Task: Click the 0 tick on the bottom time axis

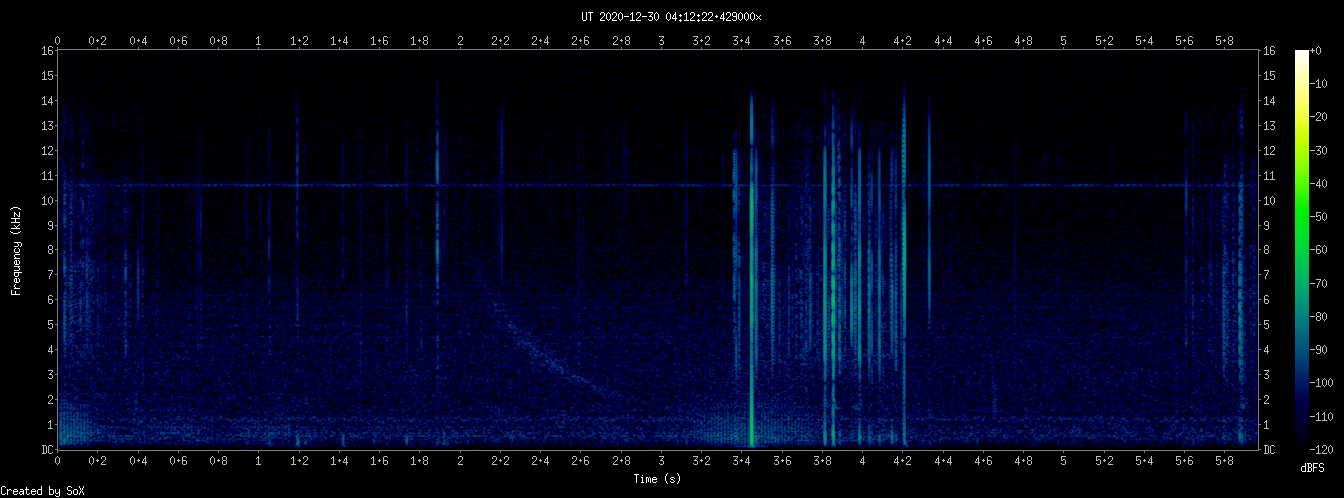Action: pos(58,463)
